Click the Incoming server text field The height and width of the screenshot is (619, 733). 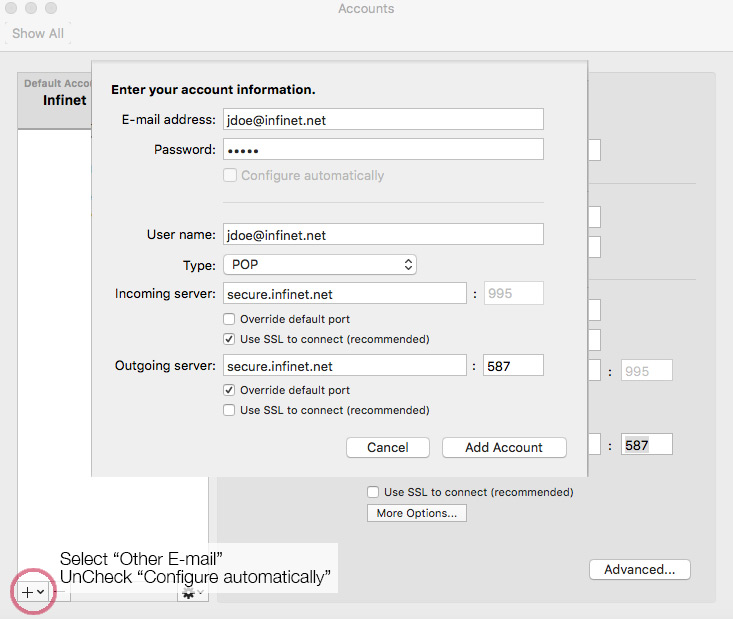[345, 294]
